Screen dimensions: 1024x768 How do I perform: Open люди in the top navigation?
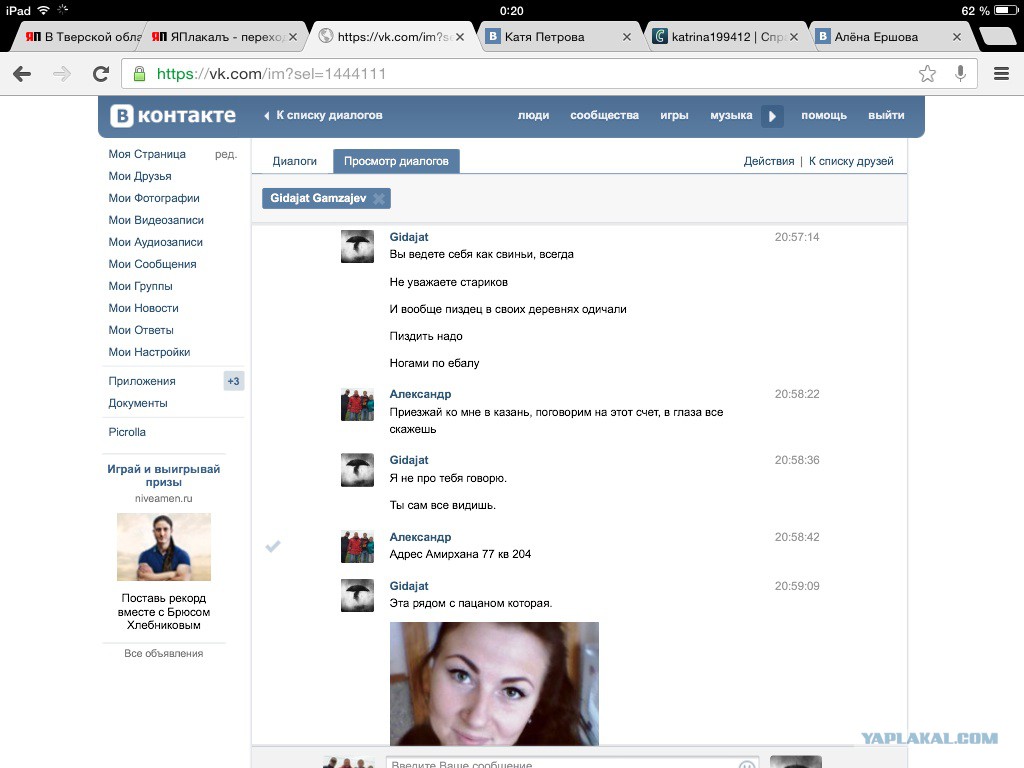(534, 116)
